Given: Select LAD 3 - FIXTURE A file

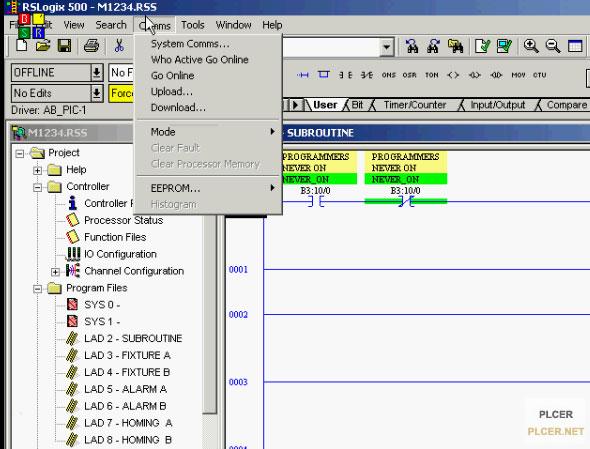Looking at the screenshot, I should (x=127, y=355).
